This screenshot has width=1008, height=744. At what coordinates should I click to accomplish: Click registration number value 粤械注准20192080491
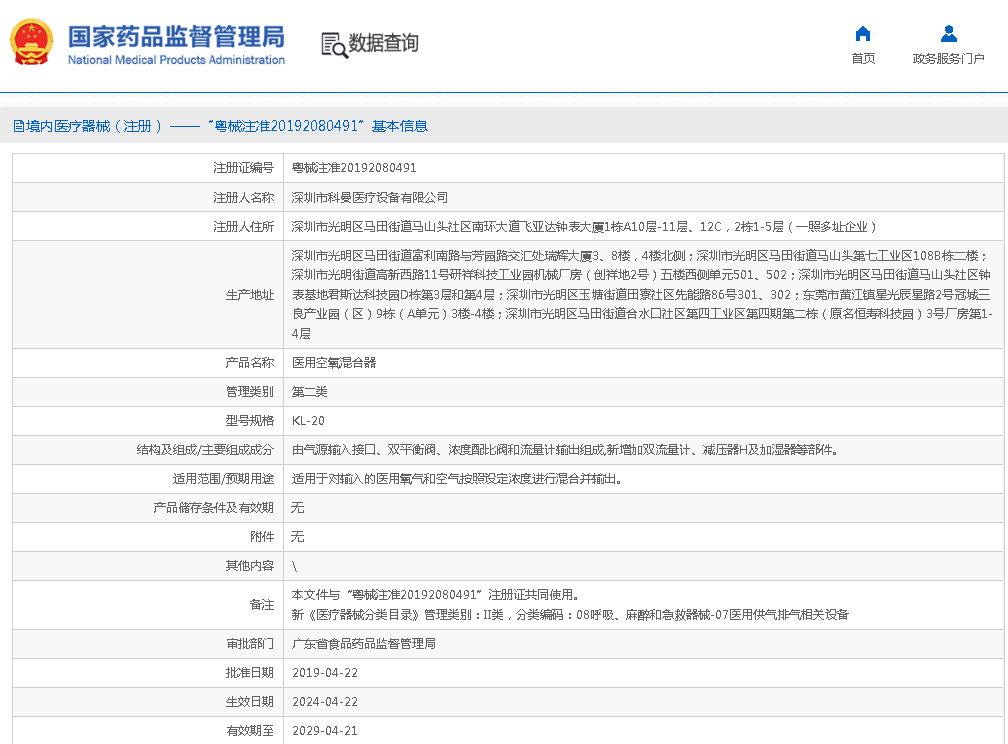pyautogui.click(x=354, y=168)
